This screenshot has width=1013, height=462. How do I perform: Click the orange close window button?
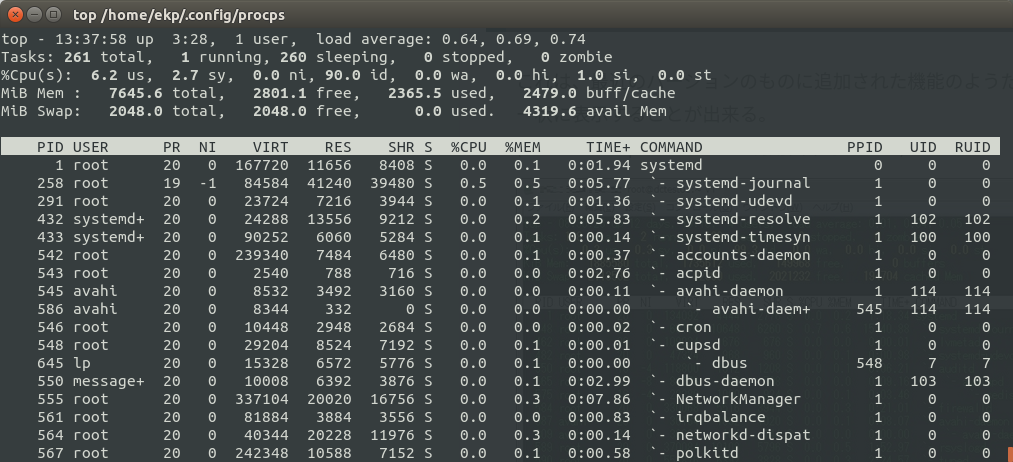point(16,14)
